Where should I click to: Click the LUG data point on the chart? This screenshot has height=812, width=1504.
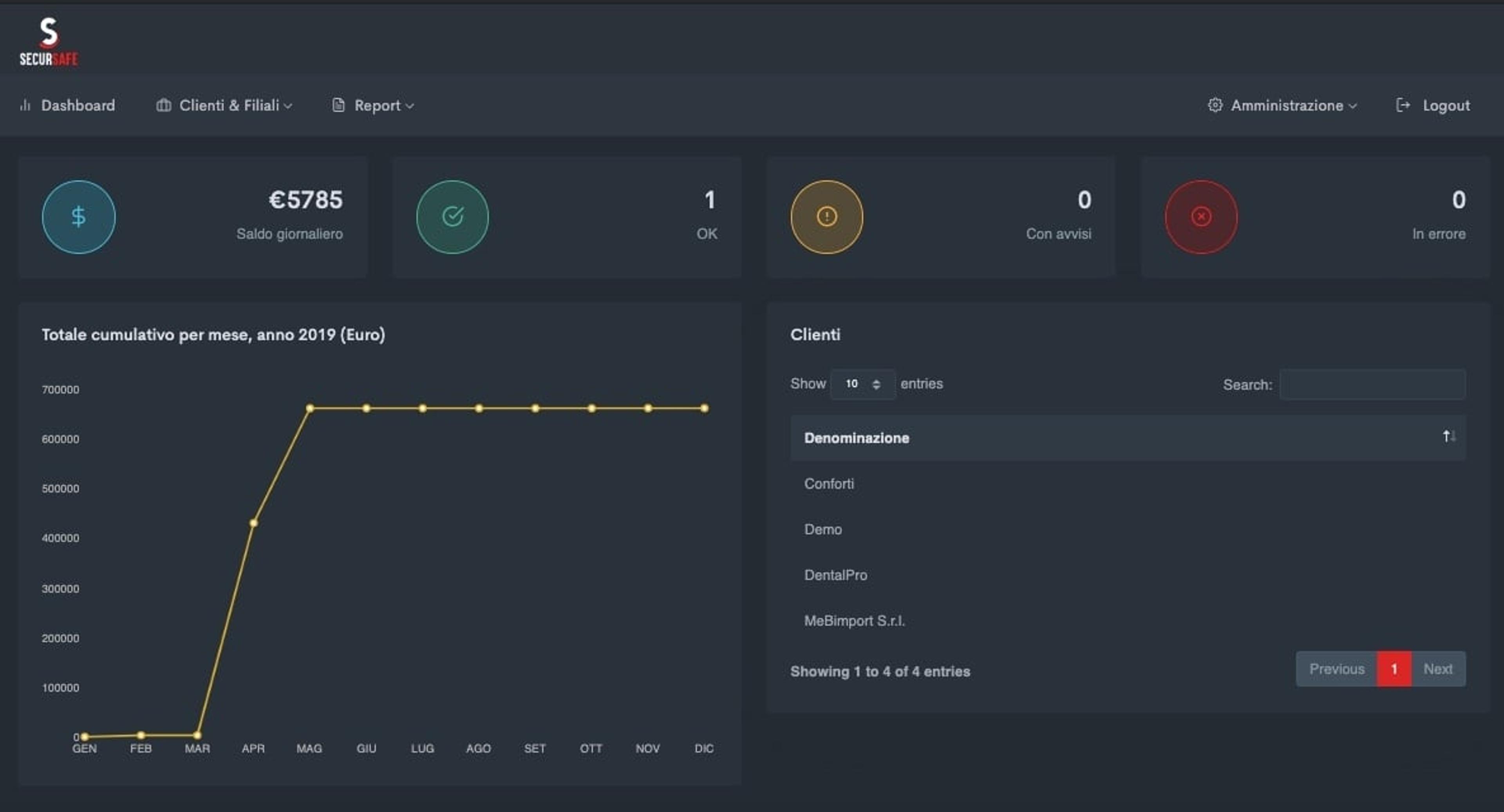pos(422,408)
